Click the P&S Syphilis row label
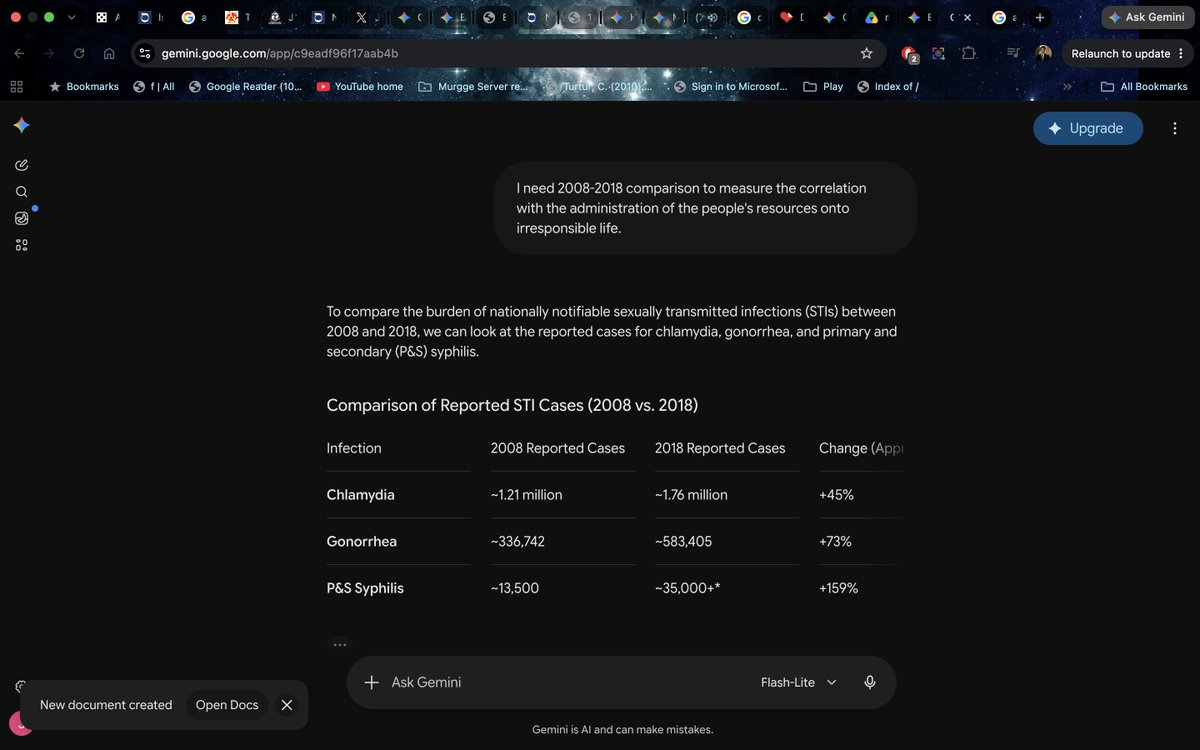The height and width of the screenshot is (750, 1200). [x=365, y=588]
